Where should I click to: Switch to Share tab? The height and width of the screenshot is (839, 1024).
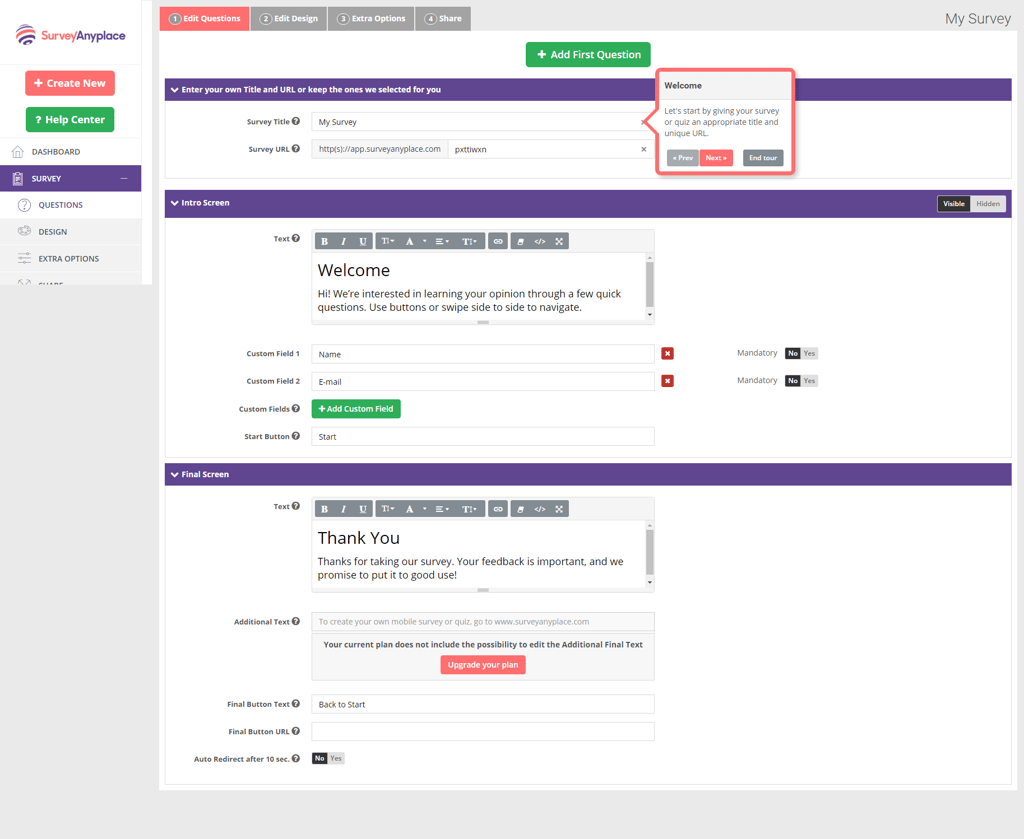443,18
